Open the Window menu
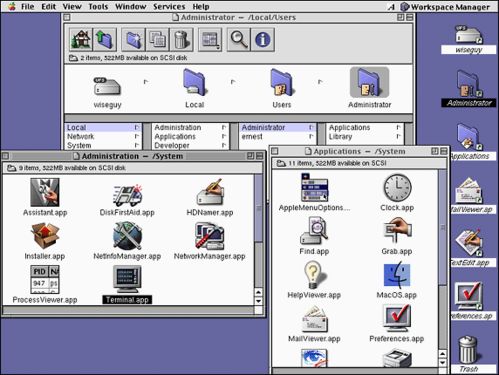The width and height of the screenshot is (499, 375). coord(130,6)
